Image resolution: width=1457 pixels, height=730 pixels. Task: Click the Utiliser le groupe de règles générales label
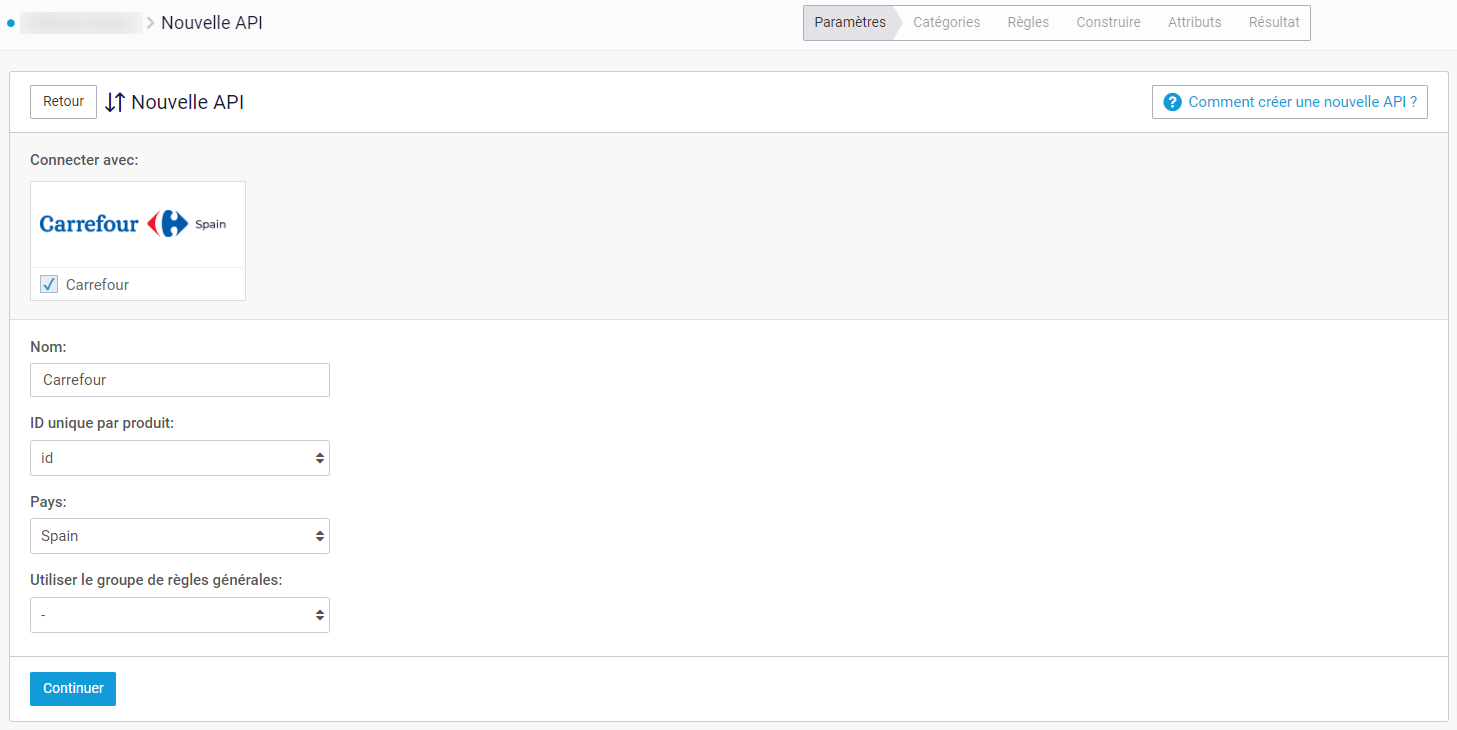coord(156,580)
